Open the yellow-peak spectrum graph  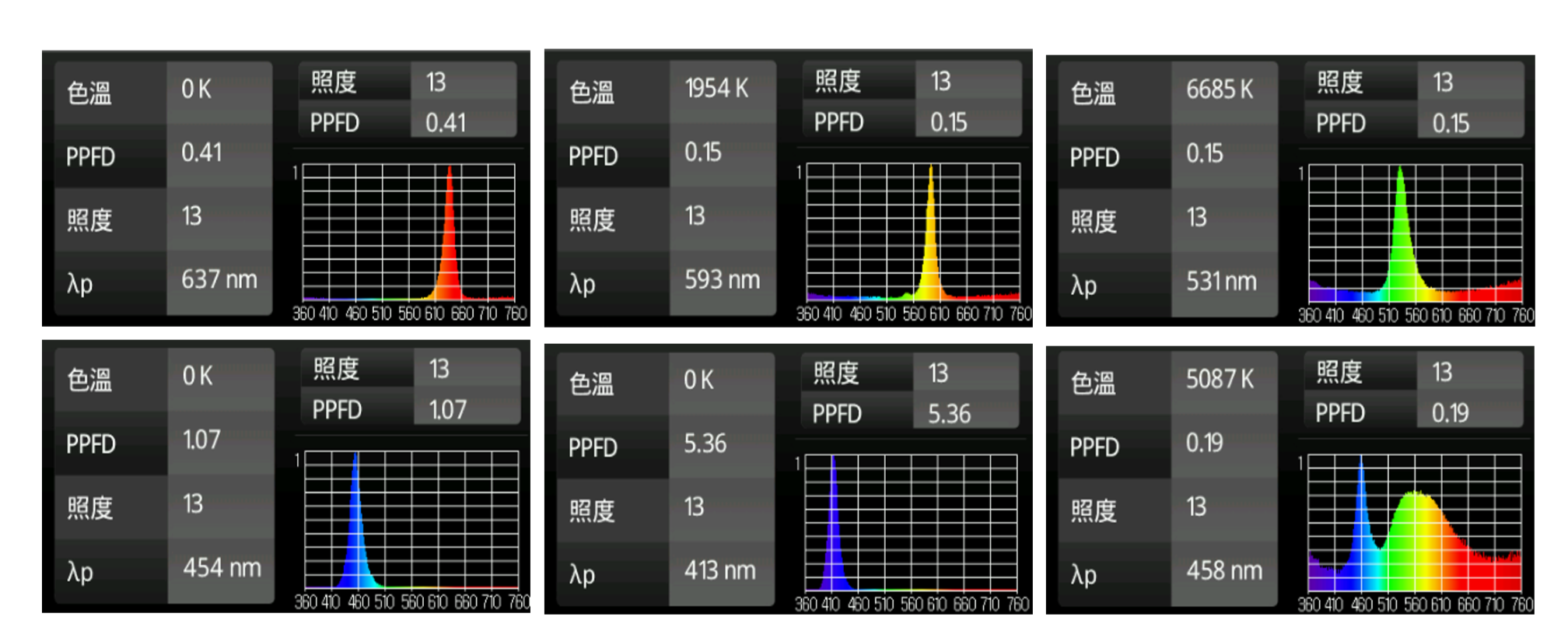(x=913, y=232)
